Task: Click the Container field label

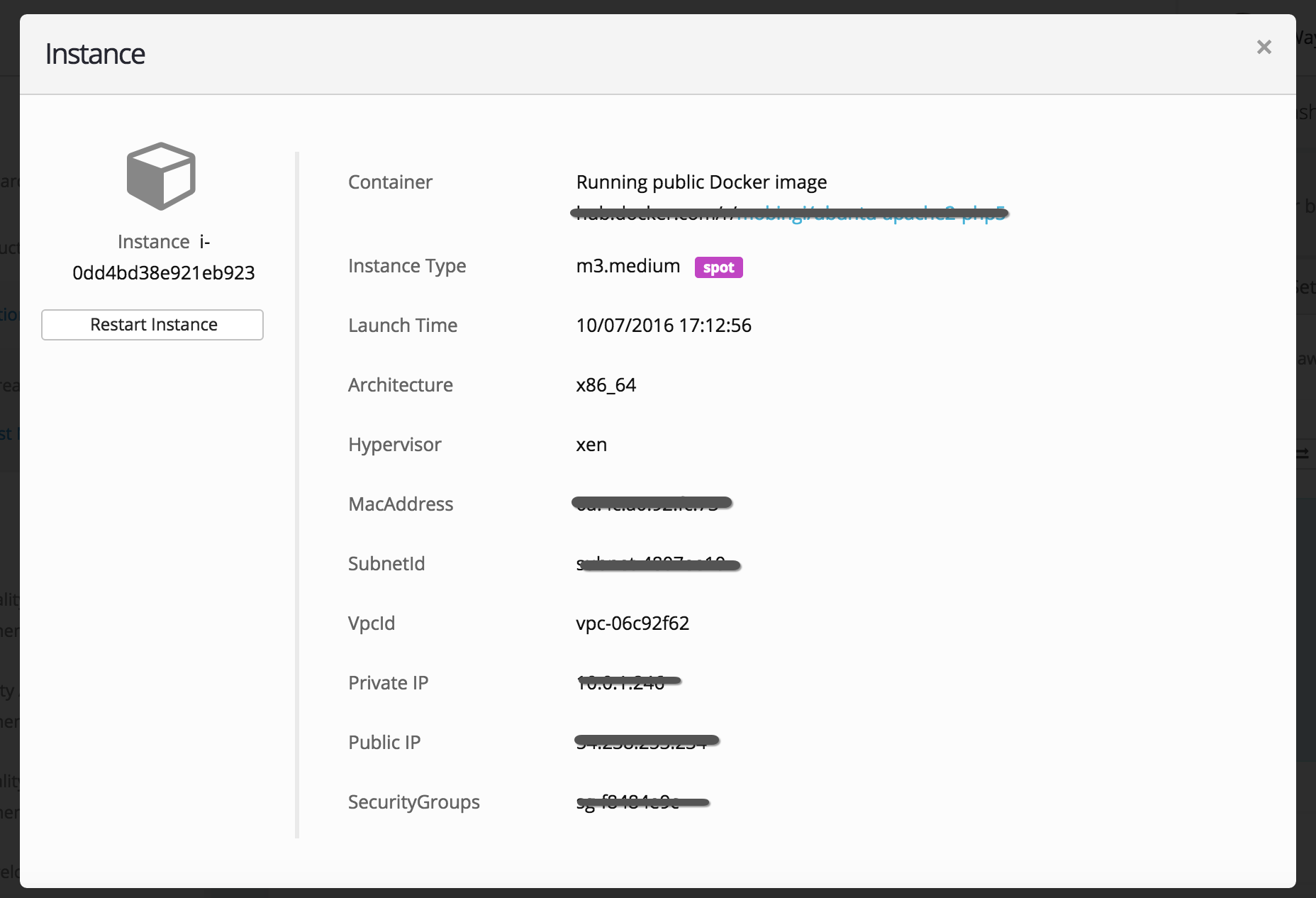Action: [x=390, y=182]
